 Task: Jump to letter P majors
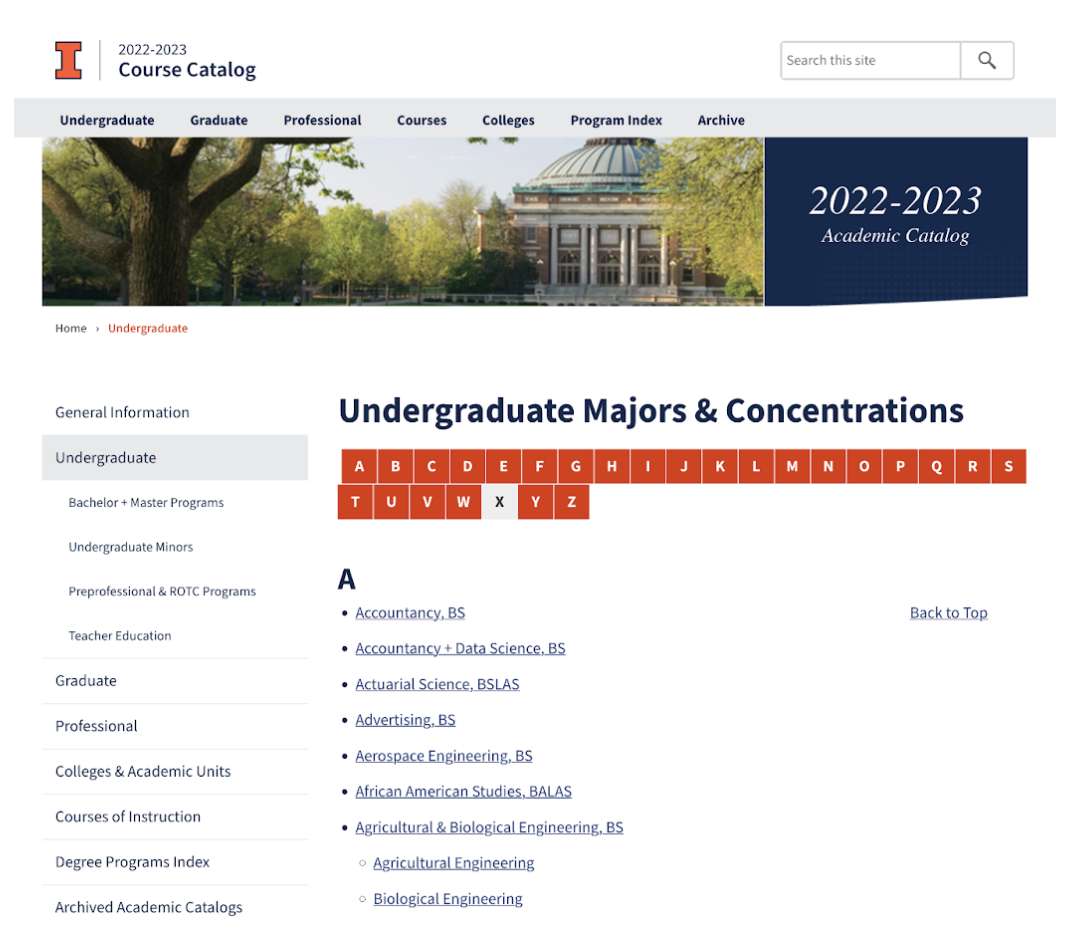900,466
